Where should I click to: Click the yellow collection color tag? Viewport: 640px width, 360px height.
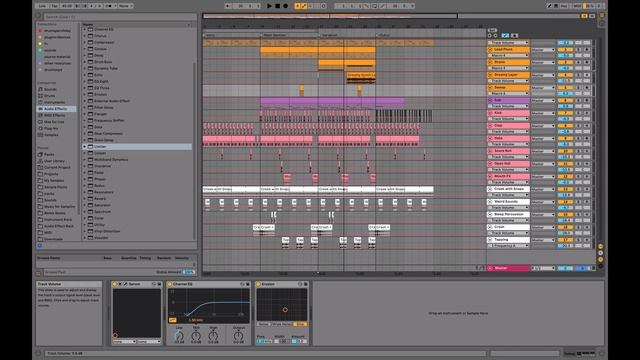coord(40,44)
